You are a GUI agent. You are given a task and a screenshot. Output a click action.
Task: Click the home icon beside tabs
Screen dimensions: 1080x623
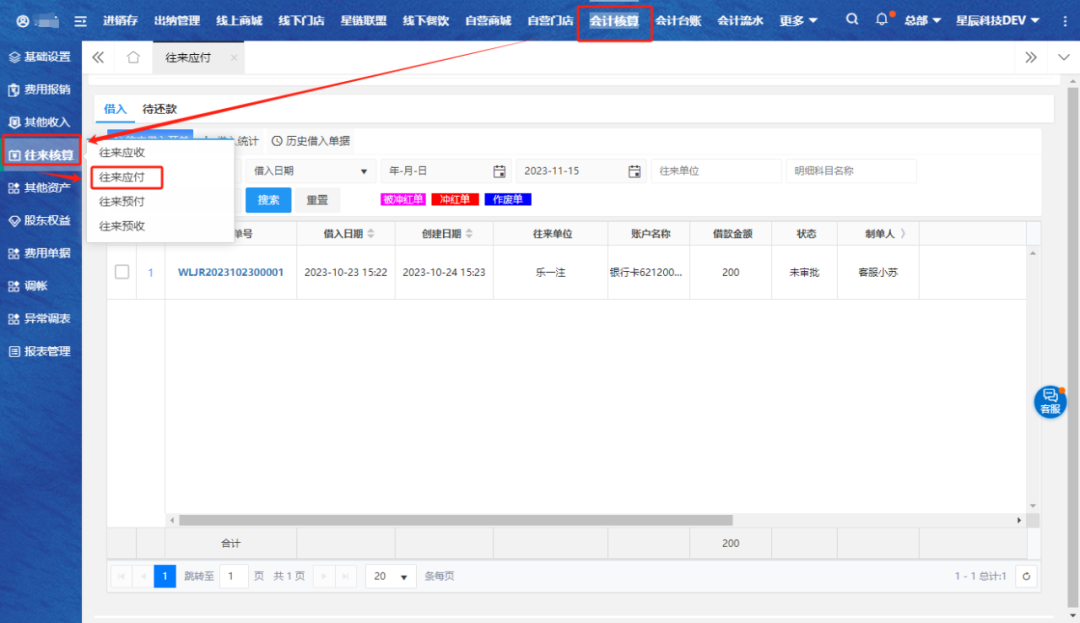133,58
